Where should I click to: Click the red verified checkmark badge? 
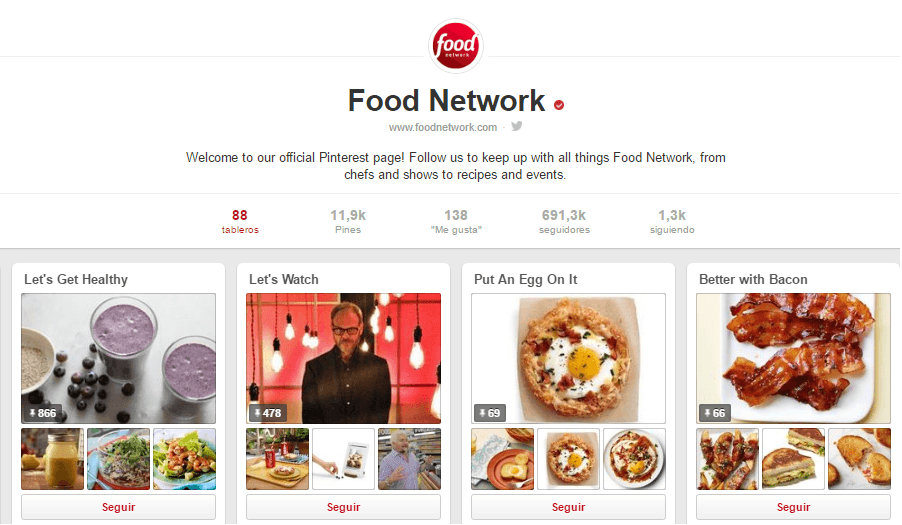click(x=559, y=105)
